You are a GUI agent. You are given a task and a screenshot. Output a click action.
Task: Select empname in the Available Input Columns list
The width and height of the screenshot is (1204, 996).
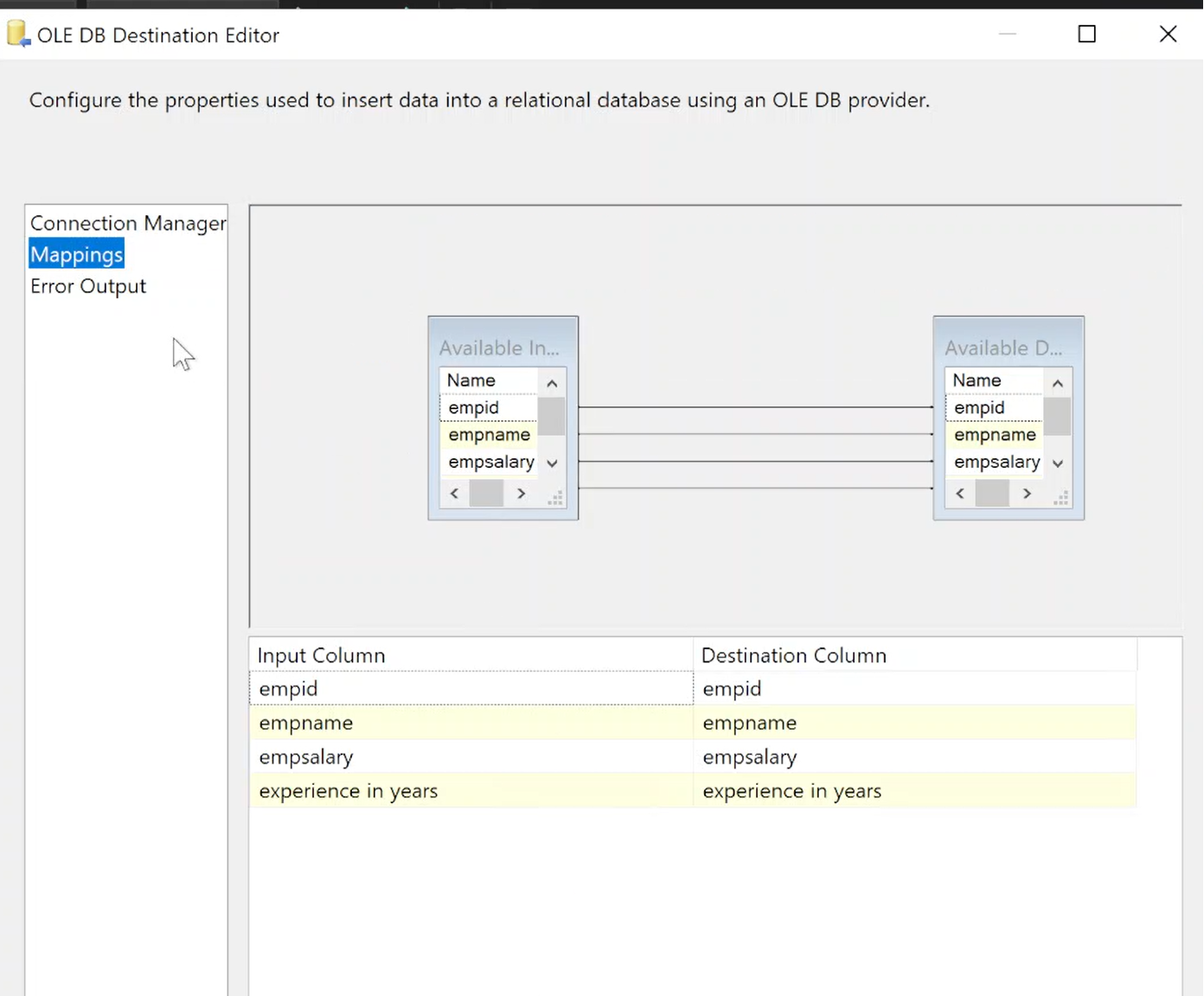click(489, 434)
